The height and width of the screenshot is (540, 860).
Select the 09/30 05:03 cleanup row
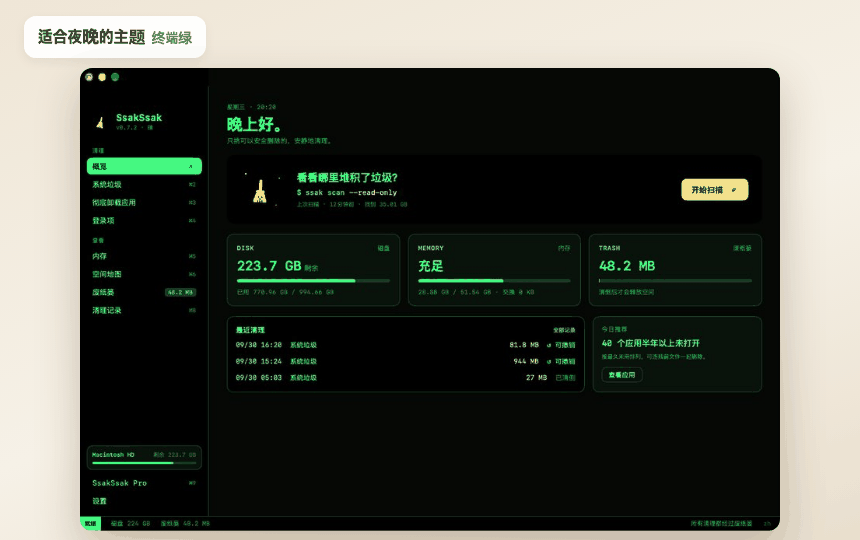(405, 378)
